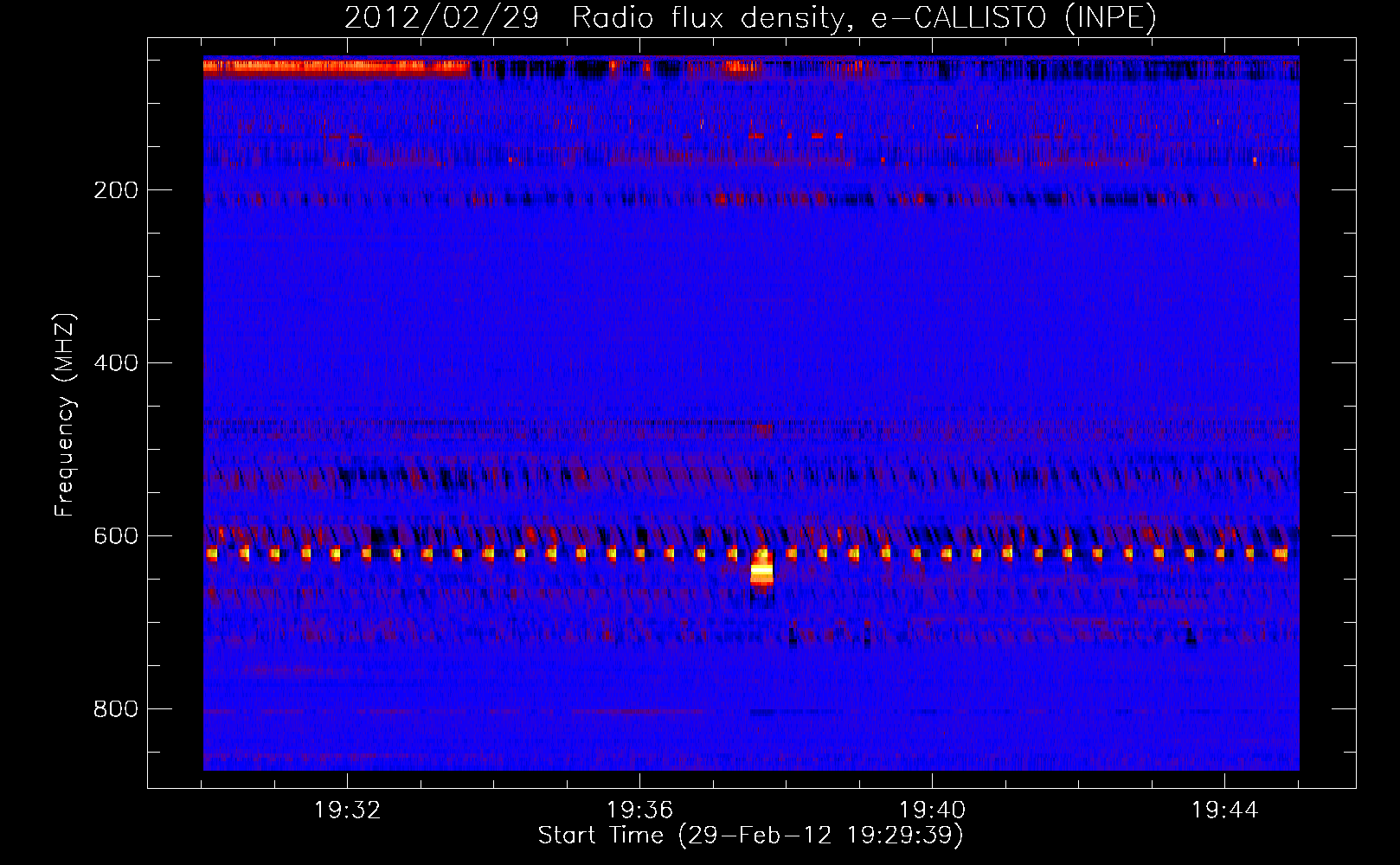Click the "19:44" time tick label
This screenshot has width=1400, height=865.
[x=1224, y=811]
